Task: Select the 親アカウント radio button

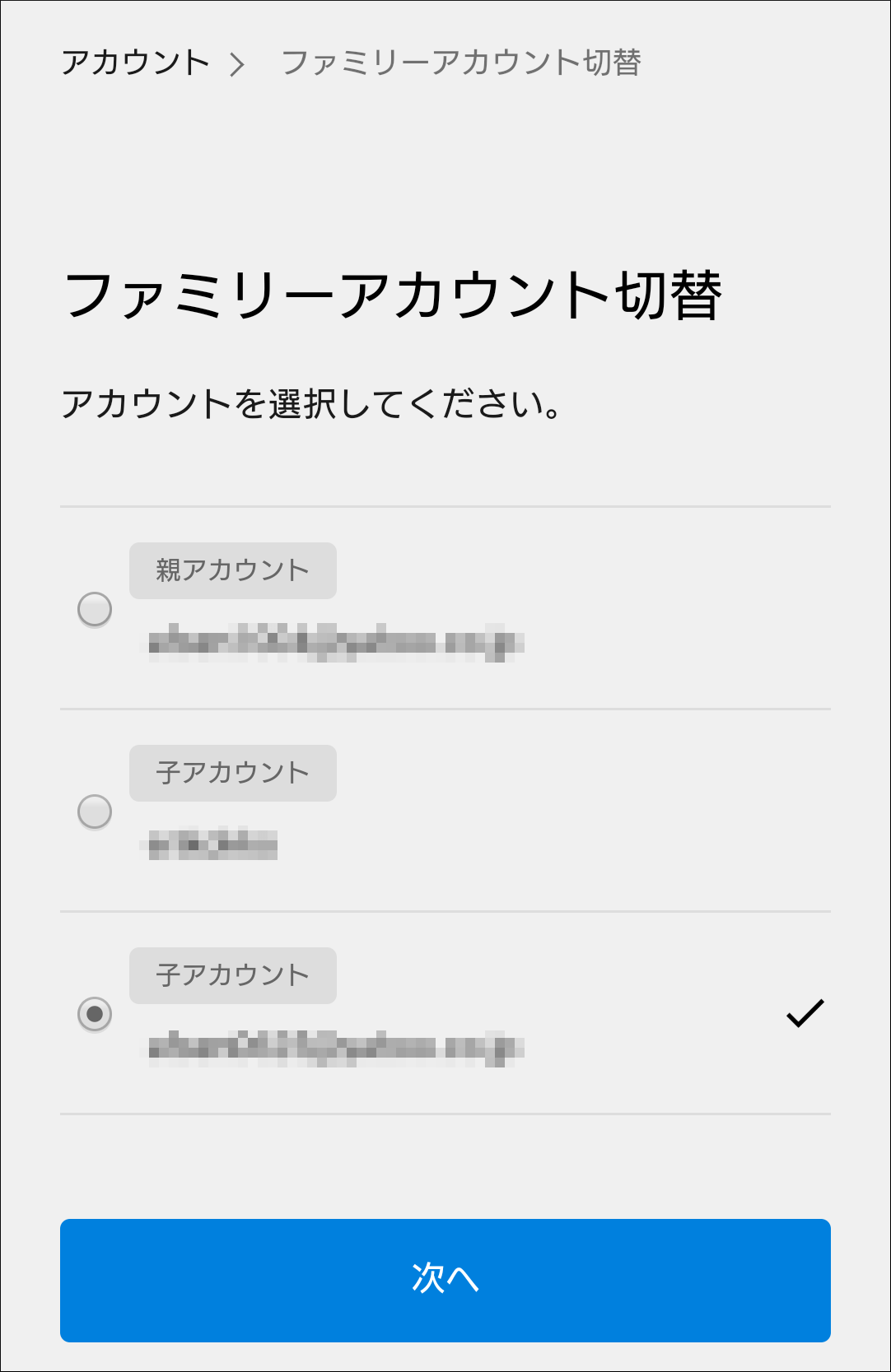Action: [x=92, y=609]
